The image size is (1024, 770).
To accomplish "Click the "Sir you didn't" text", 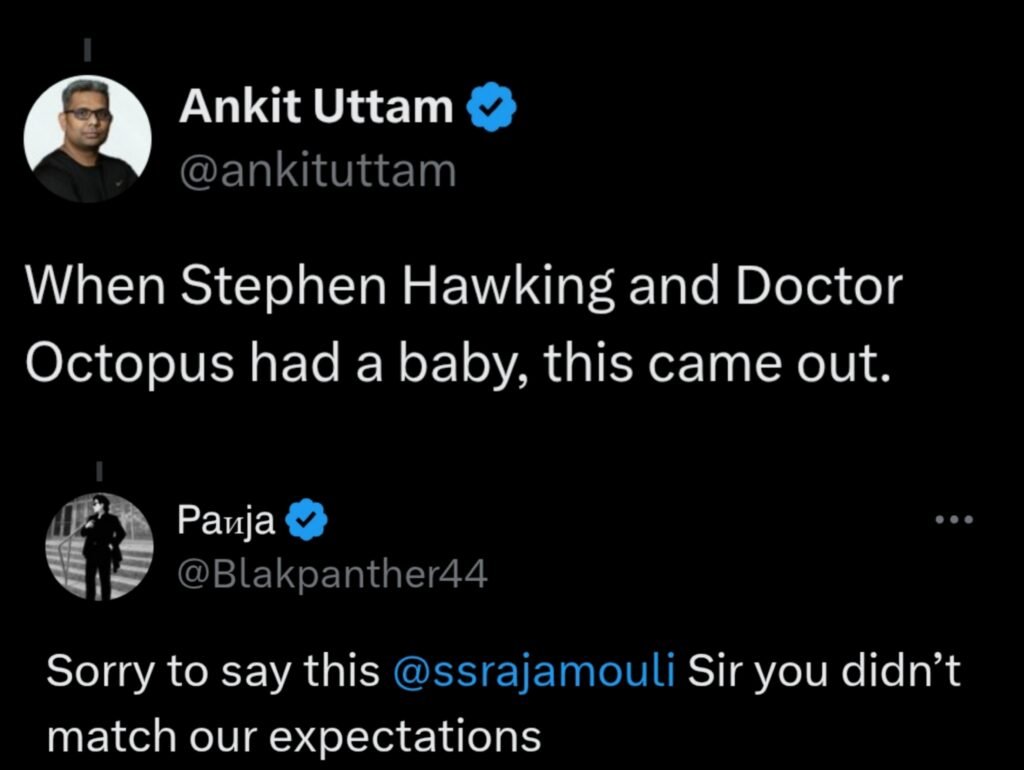I will (x=823, y=671).
